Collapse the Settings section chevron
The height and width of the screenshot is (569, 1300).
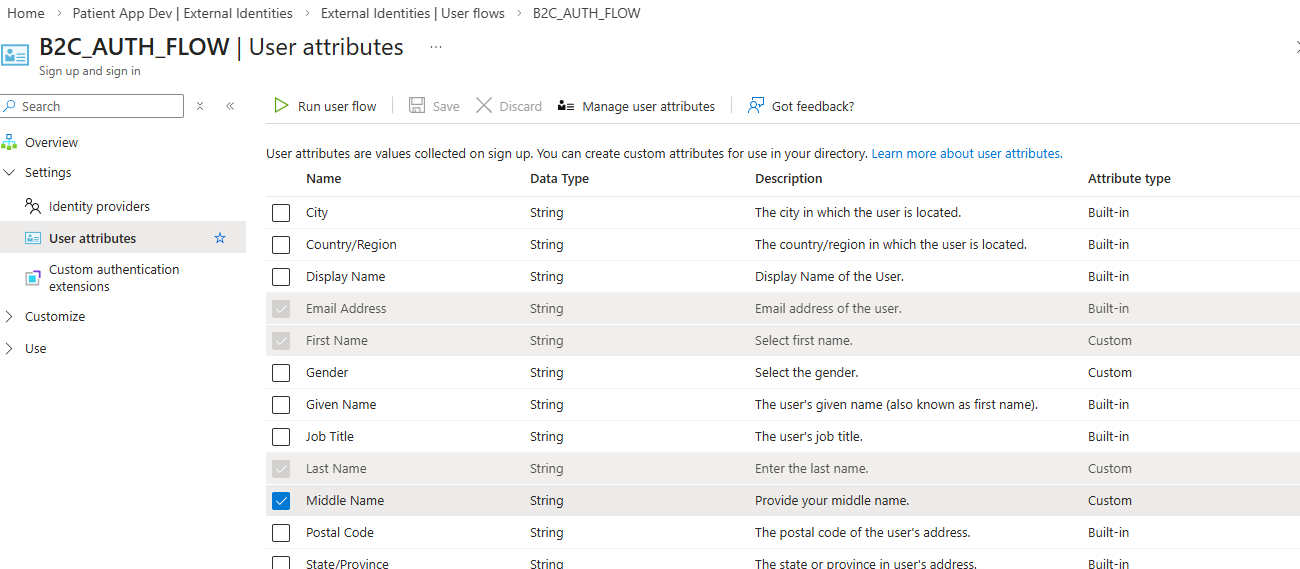10,172
